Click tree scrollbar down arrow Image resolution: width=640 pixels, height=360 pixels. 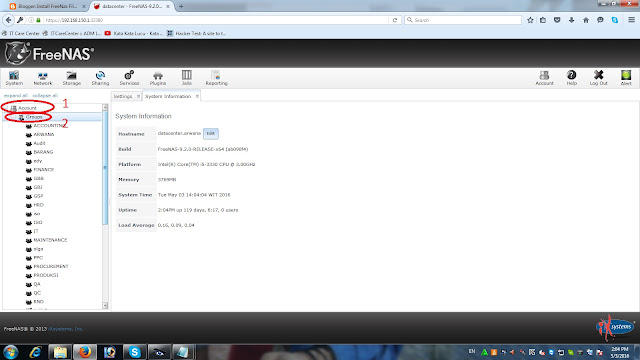click(105, 306)
